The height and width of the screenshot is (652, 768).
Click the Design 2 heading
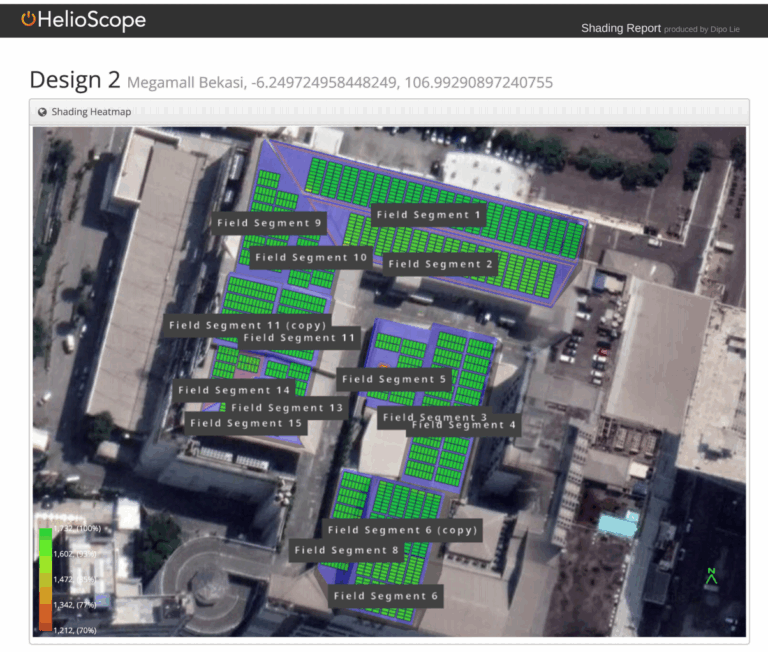(x=75, y=80)
